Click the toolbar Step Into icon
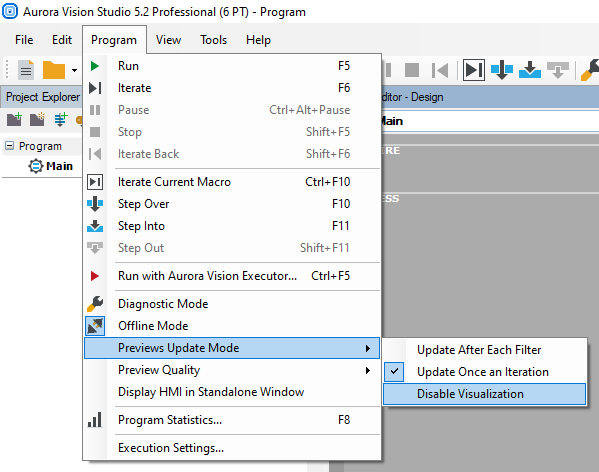 pos(529,70)
